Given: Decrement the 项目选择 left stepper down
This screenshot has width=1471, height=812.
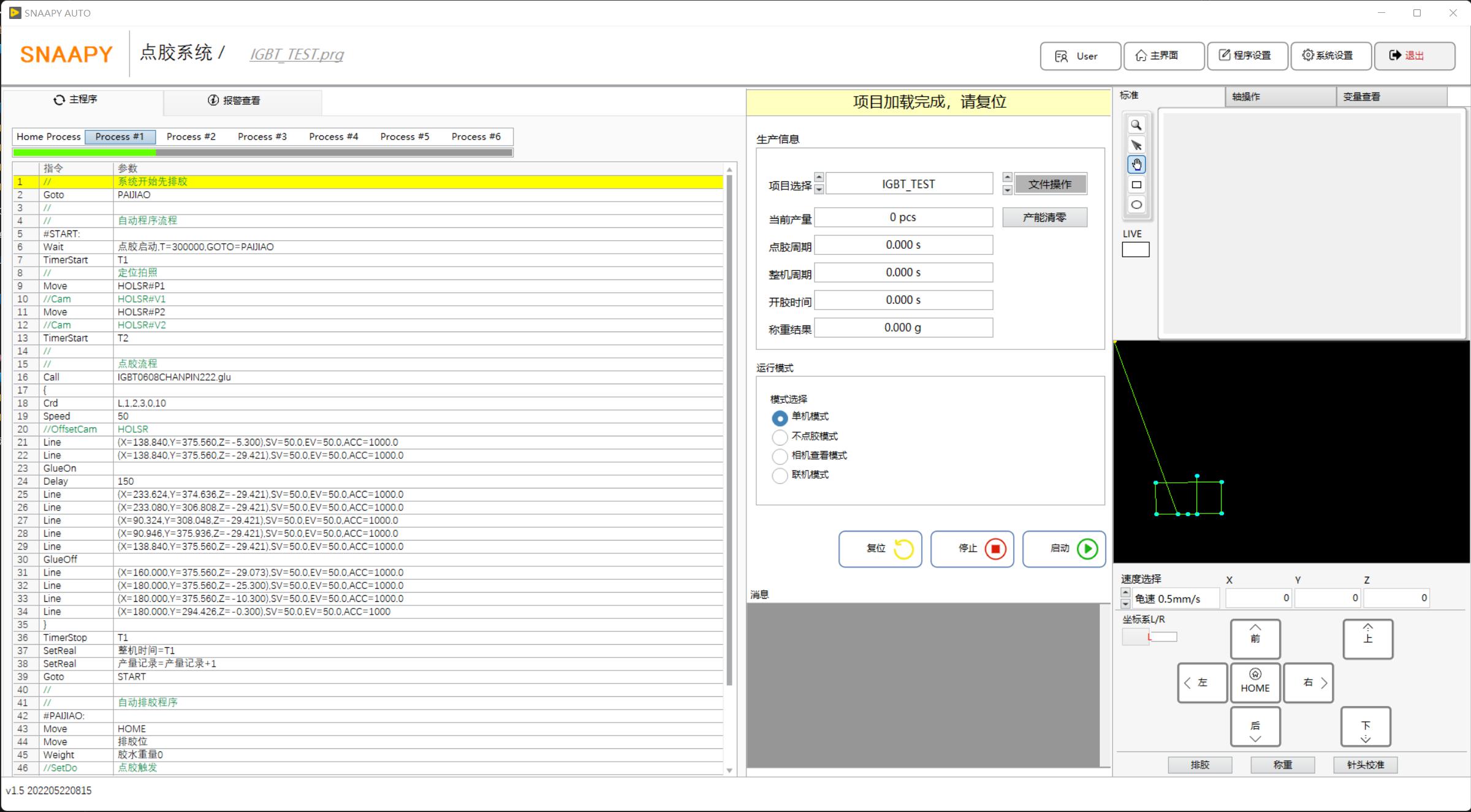Looking at the screenshot, I should tap(819, 189).
